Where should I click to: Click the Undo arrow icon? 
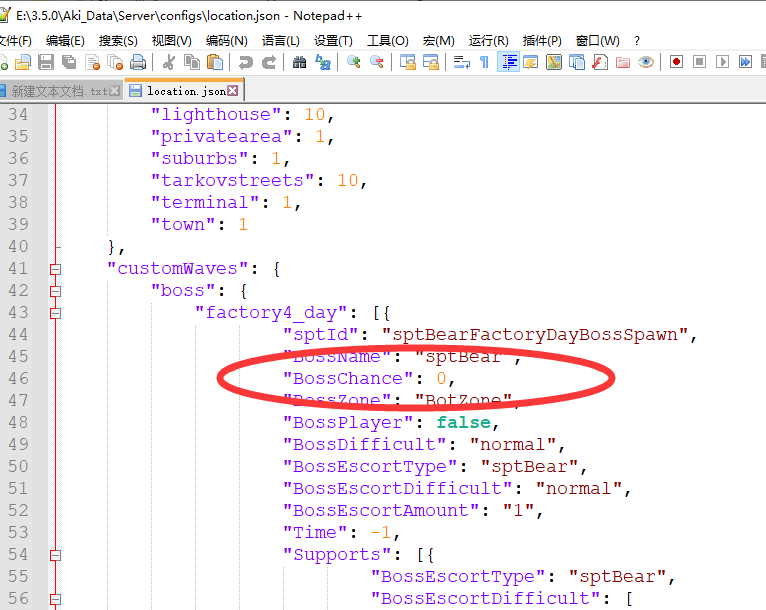(245, 62)
